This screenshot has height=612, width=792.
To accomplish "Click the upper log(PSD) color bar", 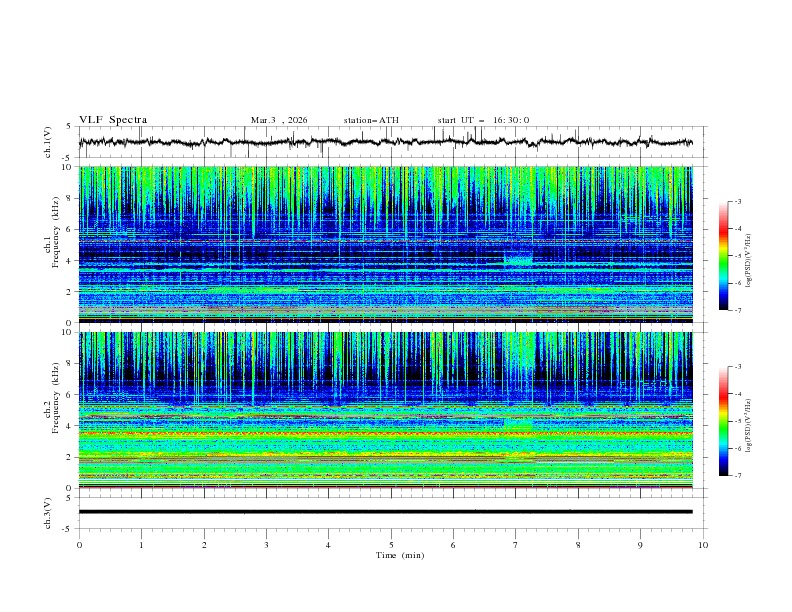I will [x=723, y=256].
